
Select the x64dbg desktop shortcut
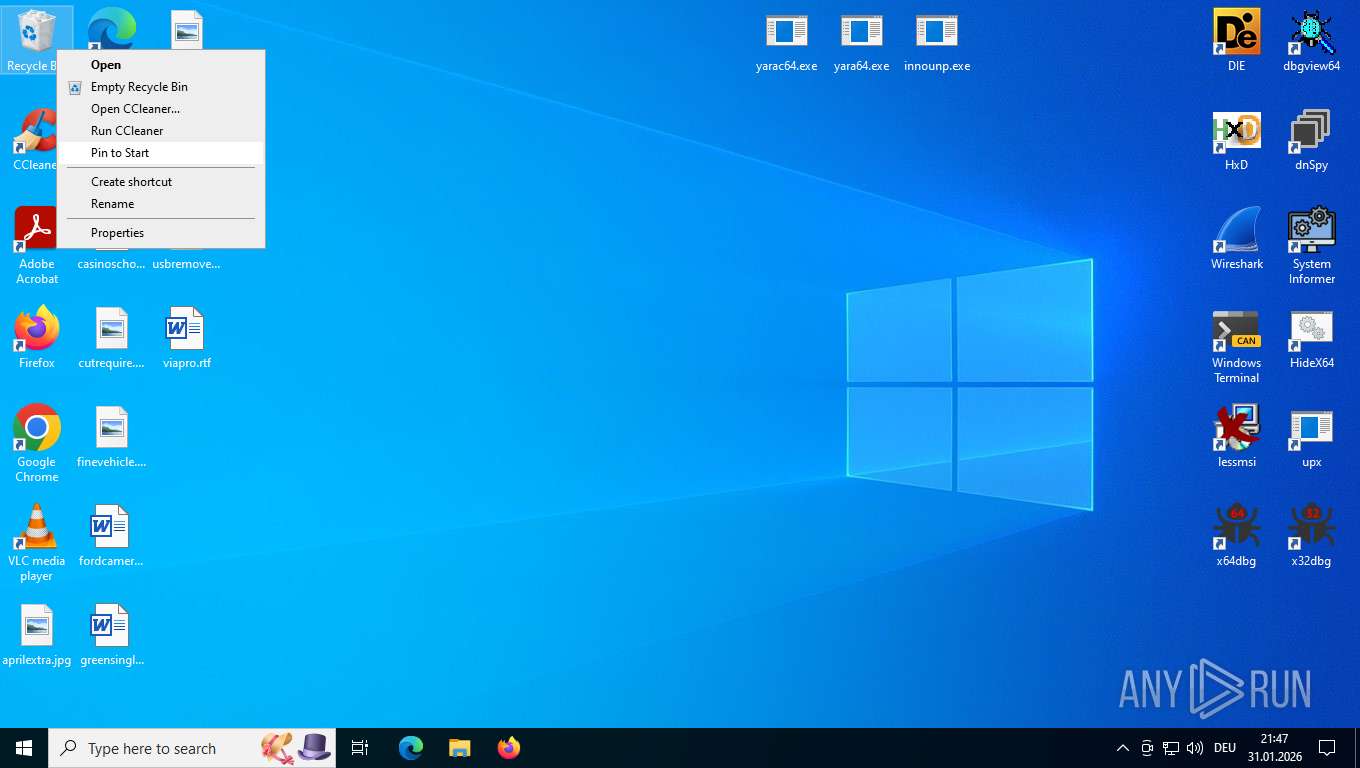click(x=1236, y=536)
